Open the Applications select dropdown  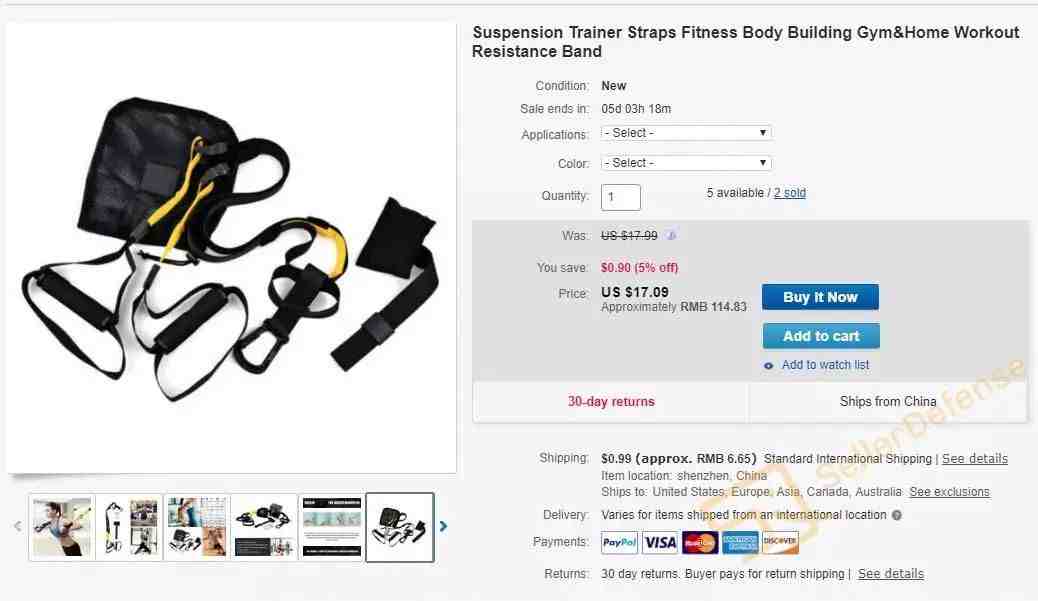point(686,133)
